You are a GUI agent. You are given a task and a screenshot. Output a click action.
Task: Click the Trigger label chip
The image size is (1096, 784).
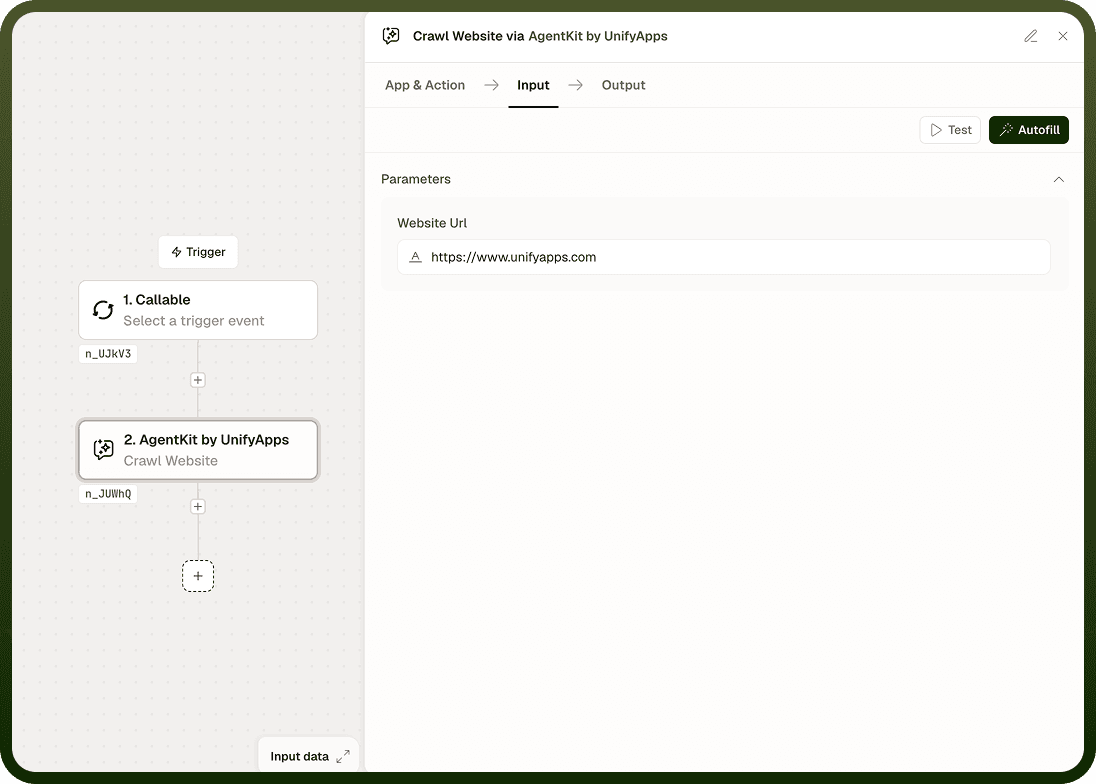pos(198,252)
